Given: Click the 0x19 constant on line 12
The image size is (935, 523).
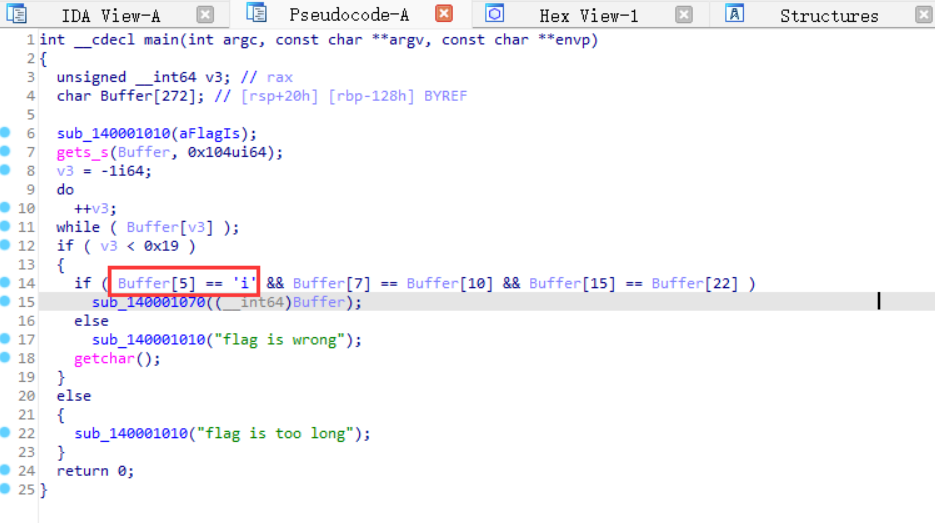Looking at the screenshot, I should click(x=161, y=246).
